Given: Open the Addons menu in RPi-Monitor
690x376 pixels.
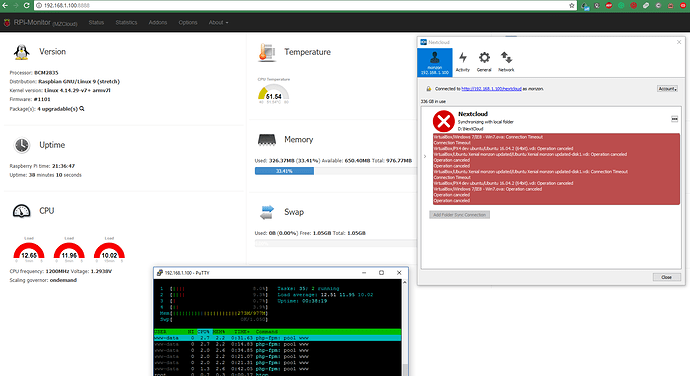Looking at the screenshot, I should tap(158, 22).
